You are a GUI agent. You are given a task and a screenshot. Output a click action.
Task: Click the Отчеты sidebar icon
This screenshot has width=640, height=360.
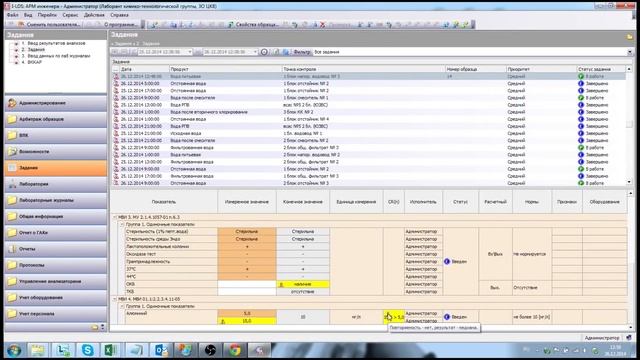pos(12,249)
